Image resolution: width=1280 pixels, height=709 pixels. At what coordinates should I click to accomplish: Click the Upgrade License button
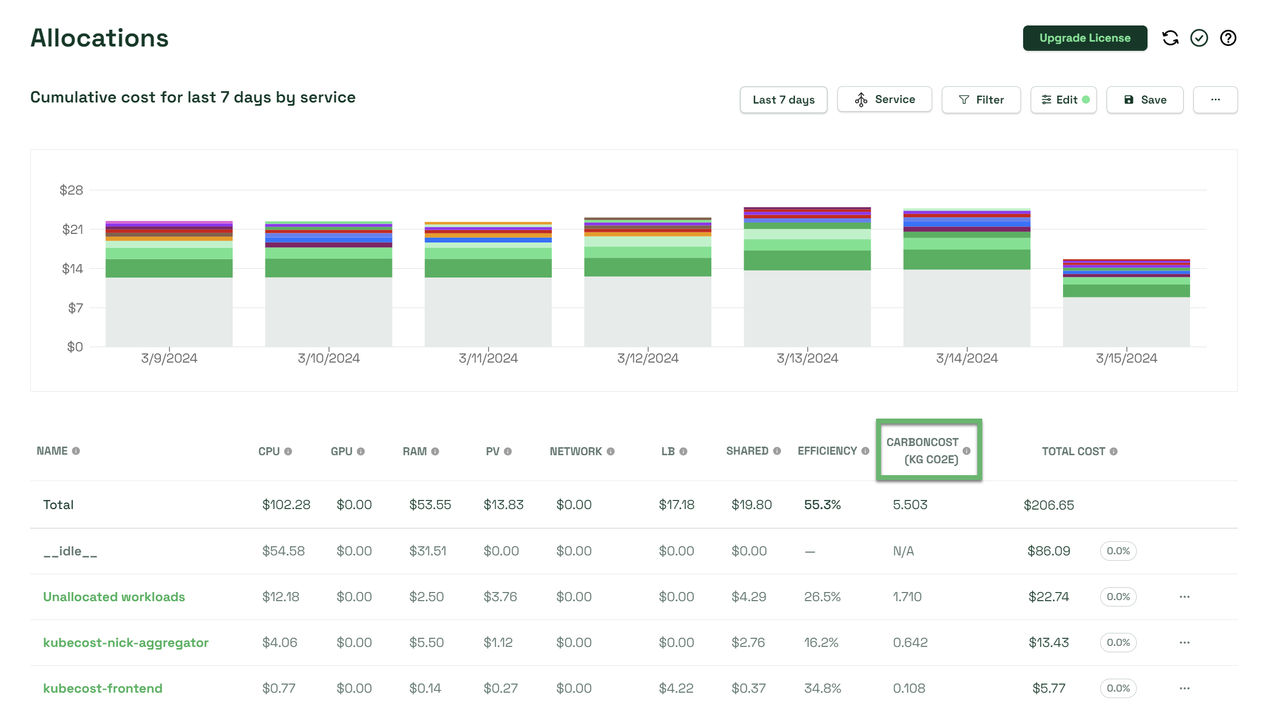[1085, 37]
